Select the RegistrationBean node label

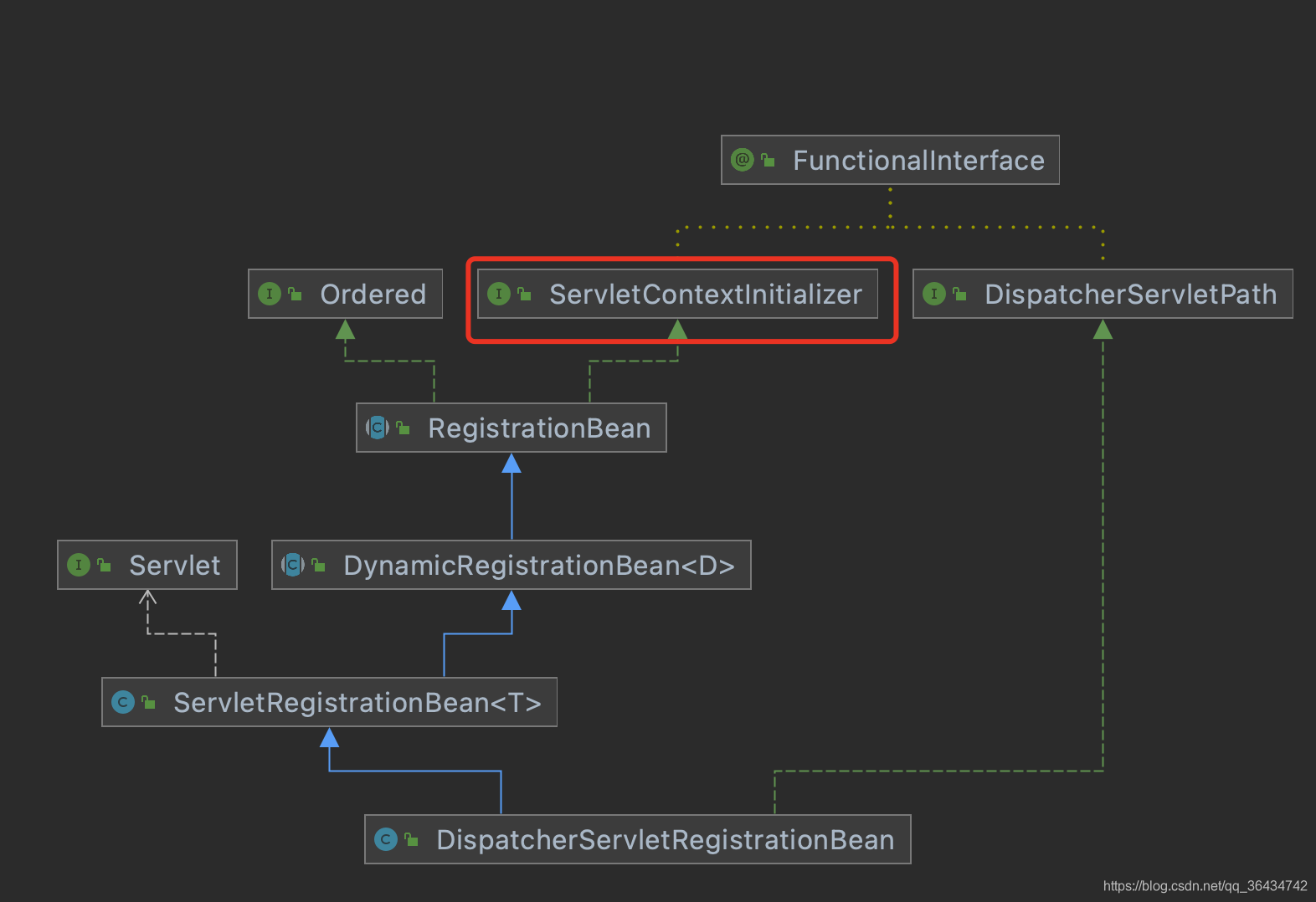[539, 428]
